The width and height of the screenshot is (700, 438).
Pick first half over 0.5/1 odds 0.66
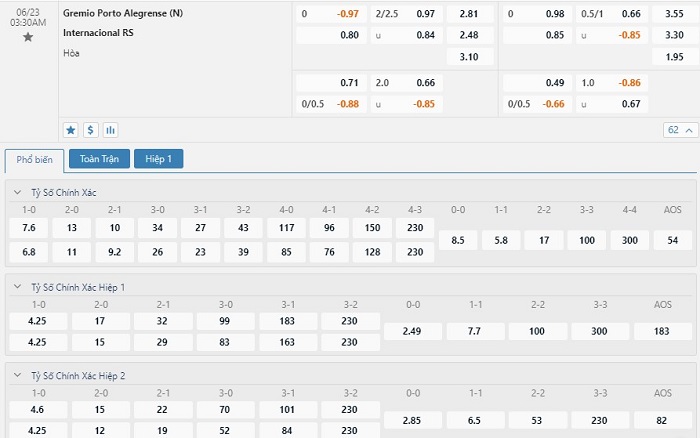[x=612, y=14]
